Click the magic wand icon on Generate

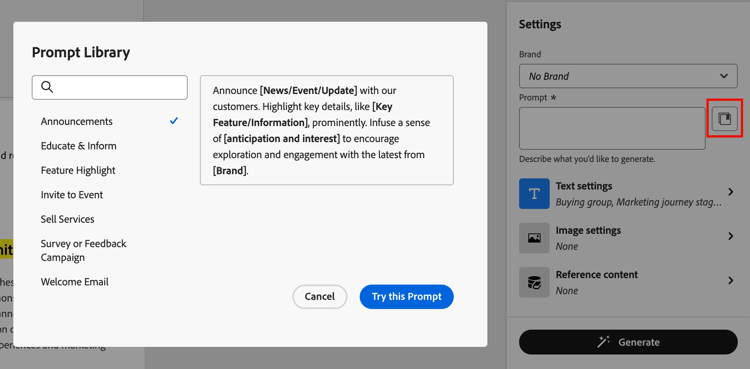click(x=604, y=342)
